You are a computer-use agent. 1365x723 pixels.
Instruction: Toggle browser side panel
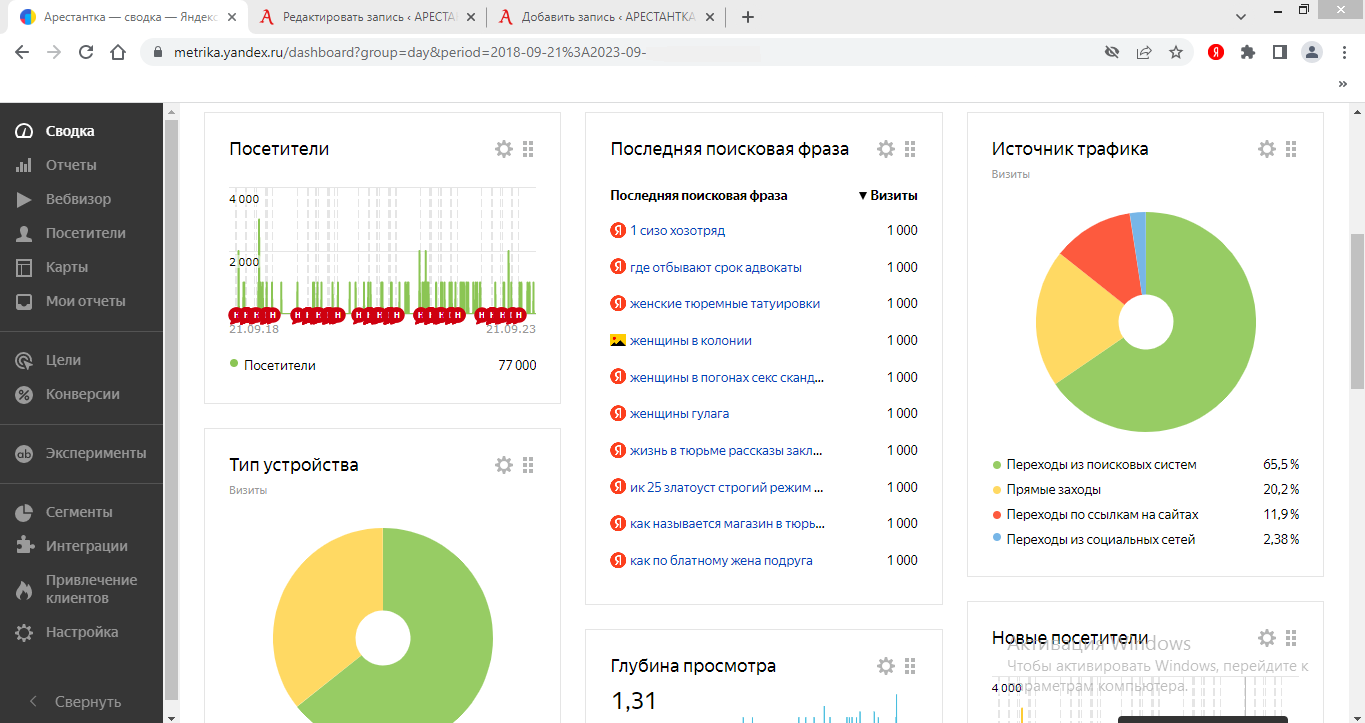pyautogui.click(x=1279, y=52)
